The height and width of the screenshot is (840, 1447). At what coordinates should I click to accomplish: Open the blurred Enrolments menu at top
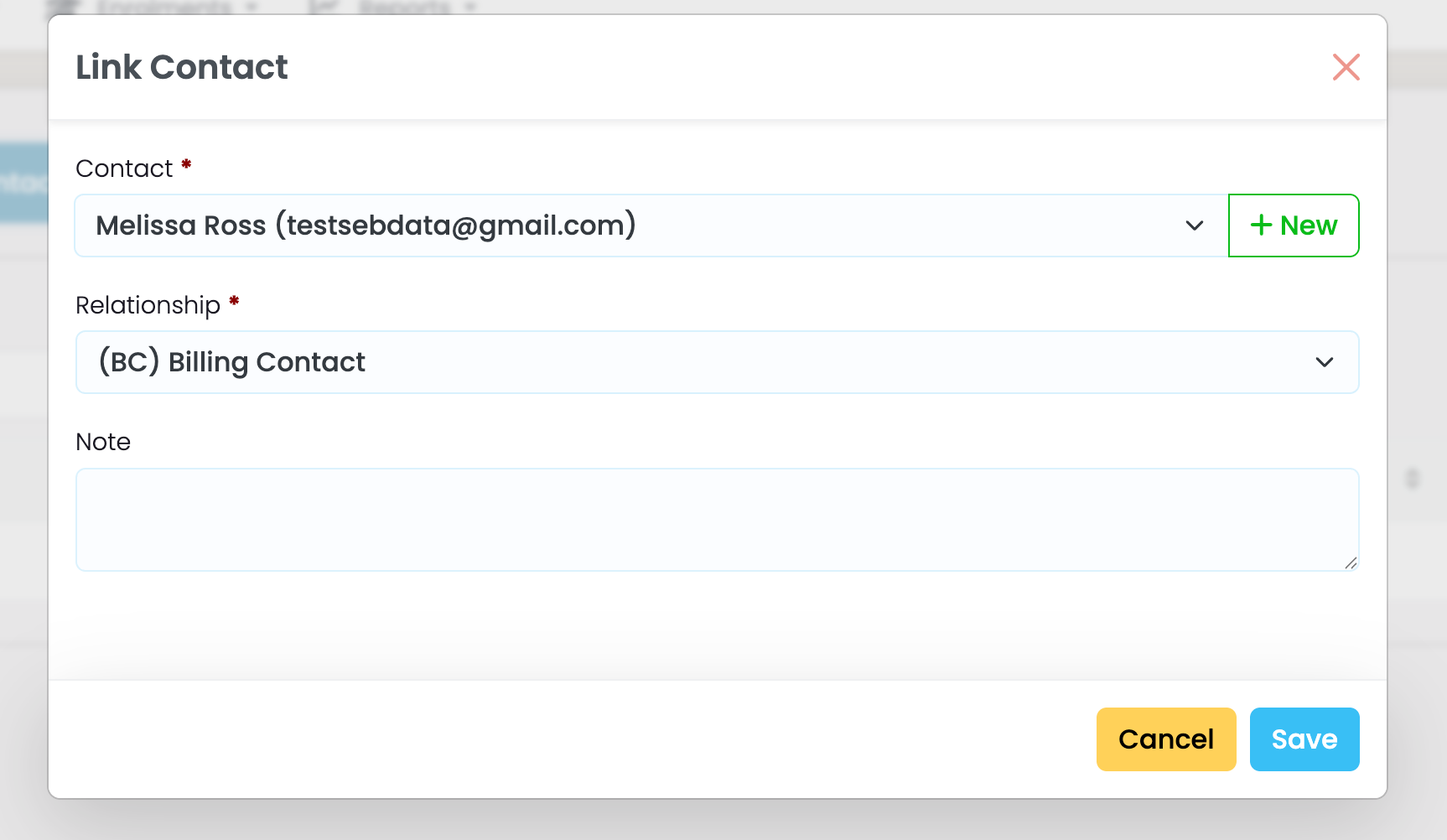[163, 7]
